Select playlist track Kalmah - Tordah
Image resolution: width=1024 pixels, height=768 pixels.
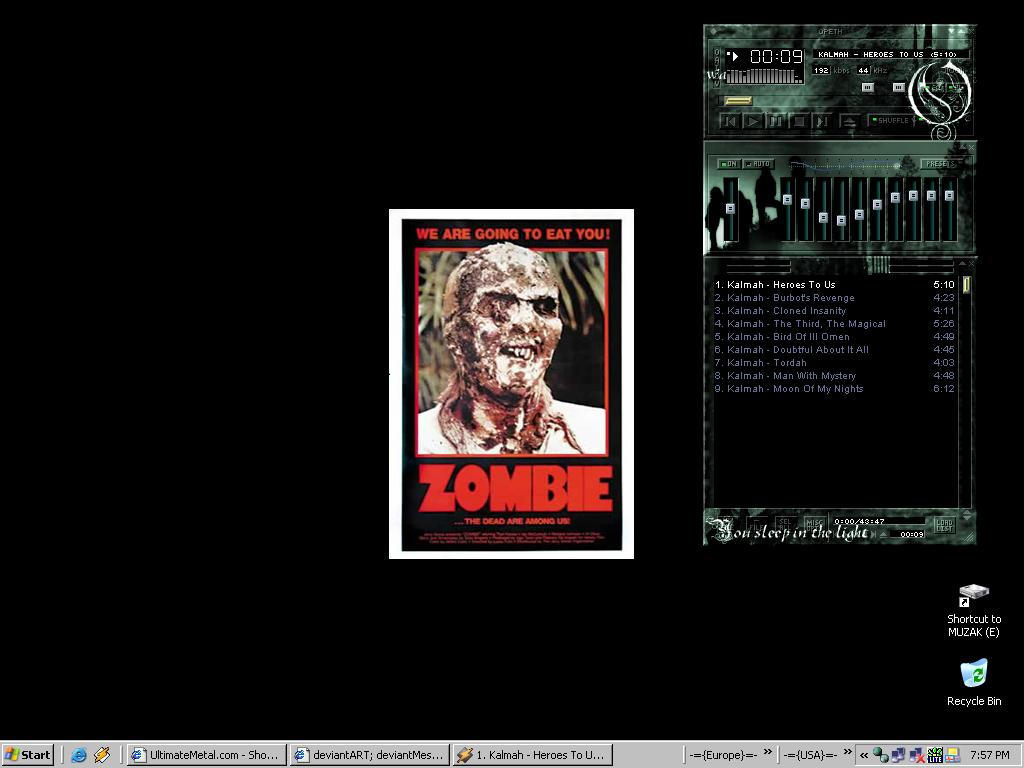point(835,363)
